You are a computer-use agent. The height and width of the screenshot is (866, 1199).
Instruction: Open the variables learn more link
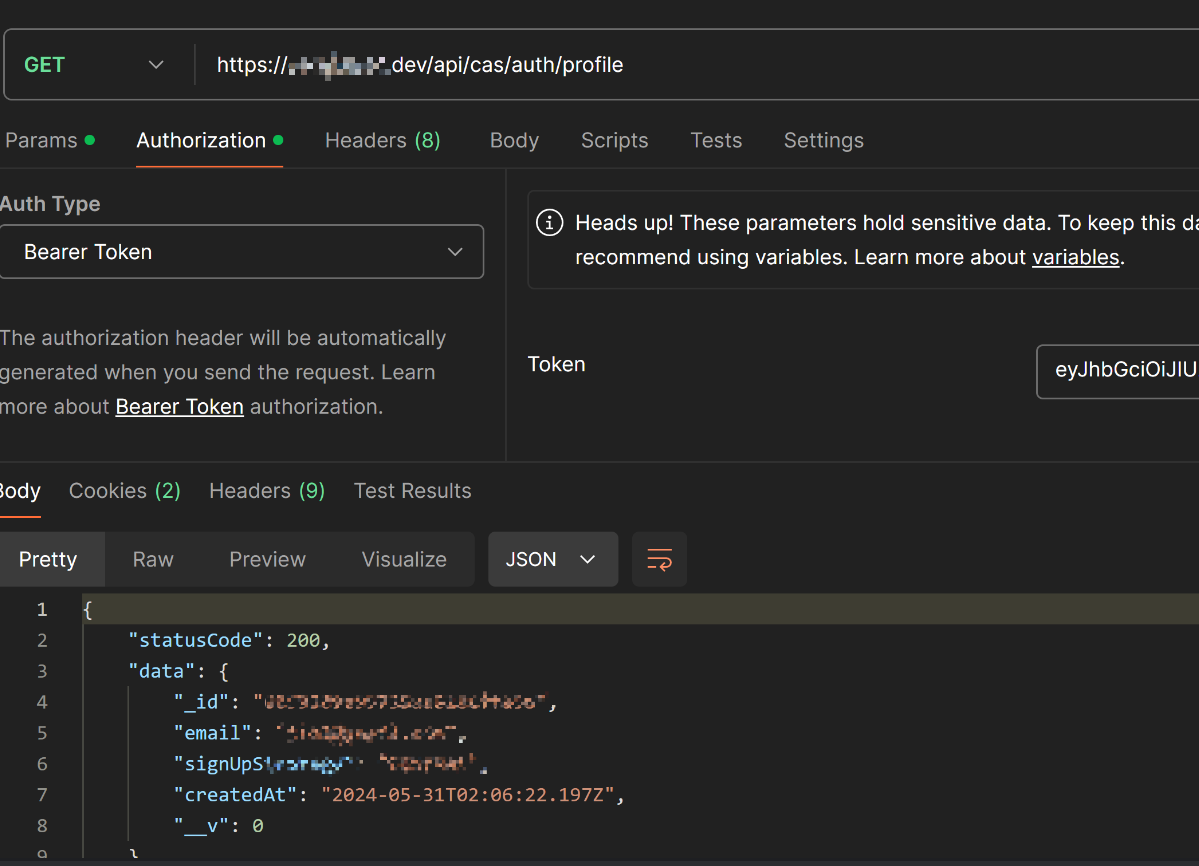1075,257
